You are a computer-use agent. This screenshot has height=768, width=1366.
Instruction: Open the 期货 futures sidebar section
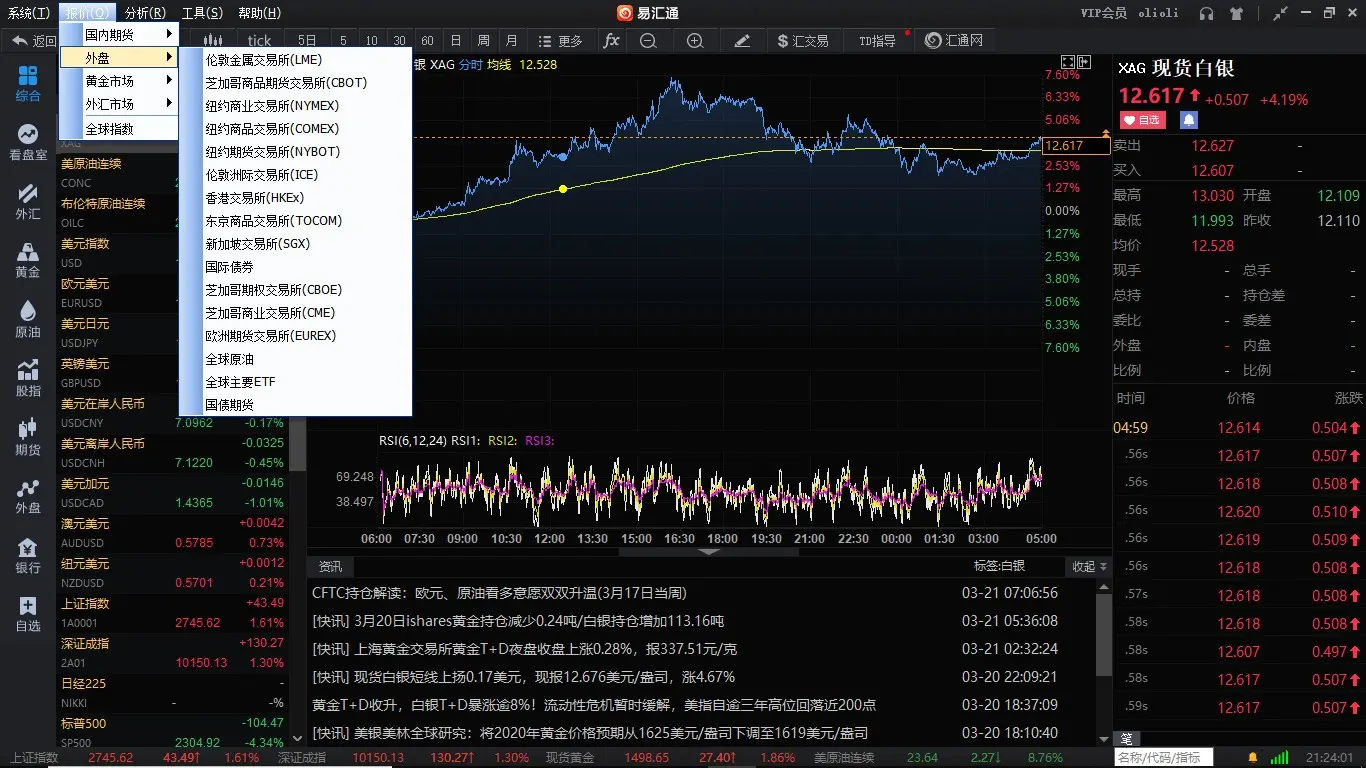coord(28,437)
